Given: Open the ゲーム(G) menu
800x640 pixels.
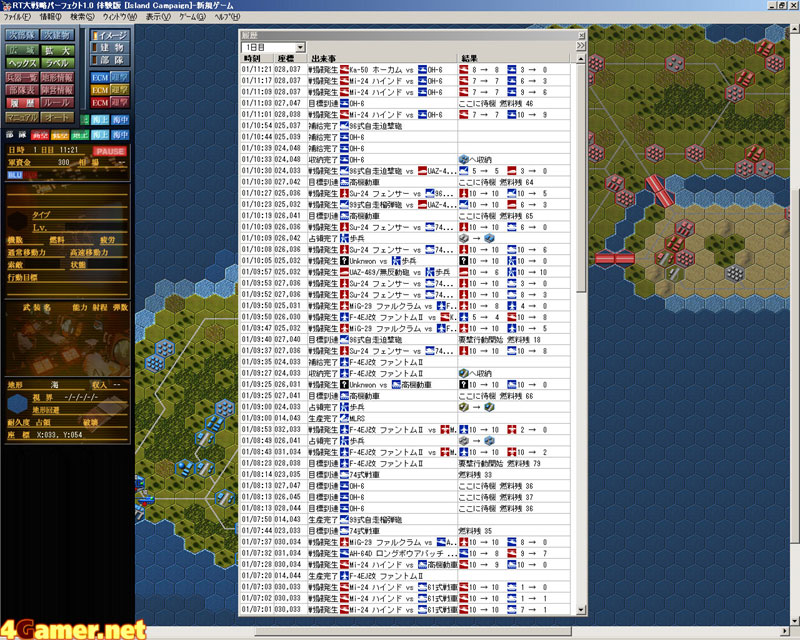Looking at the screenshot, I should click(192, 17).
